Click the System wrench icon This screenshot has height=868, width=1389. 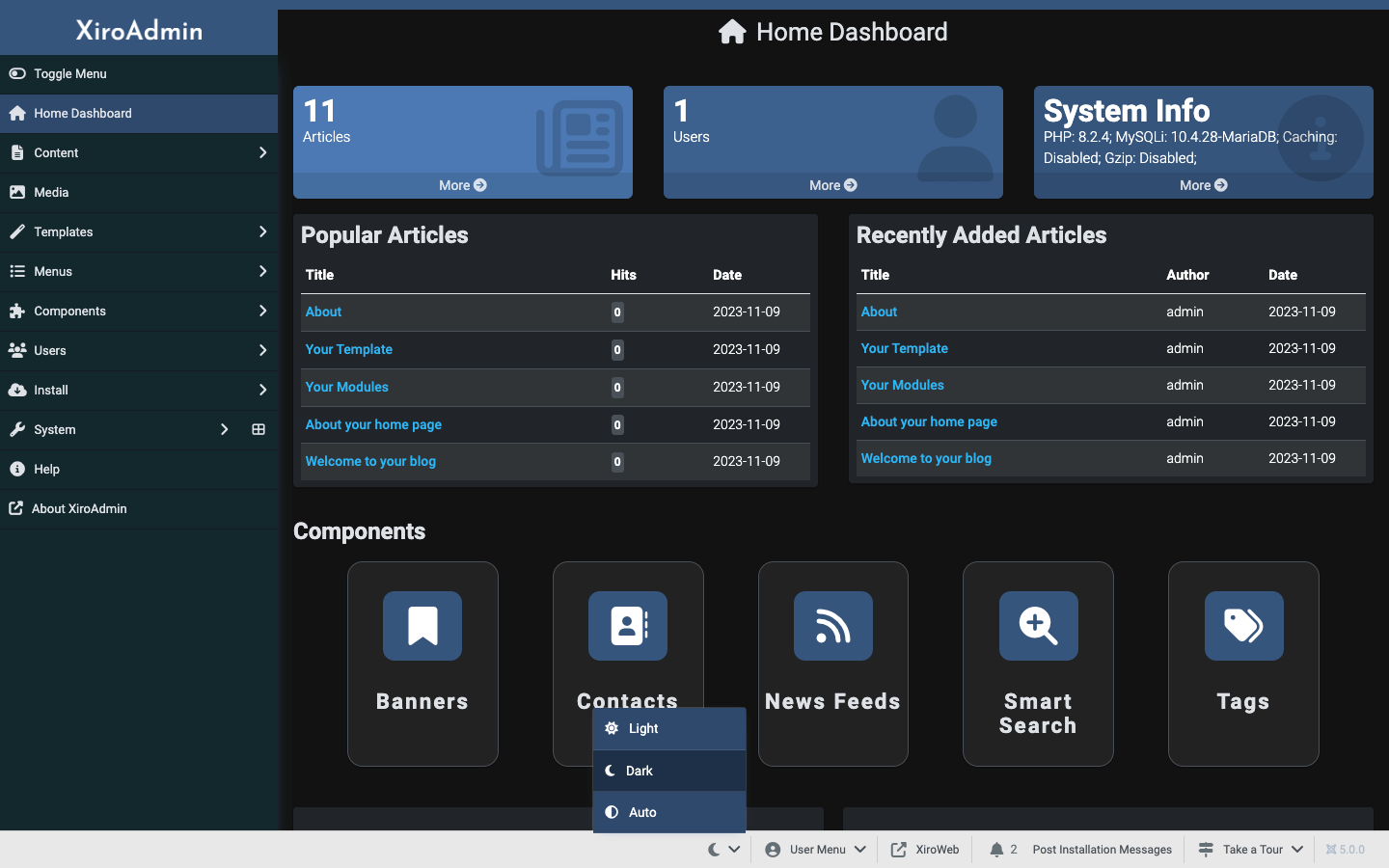(16, 429)
